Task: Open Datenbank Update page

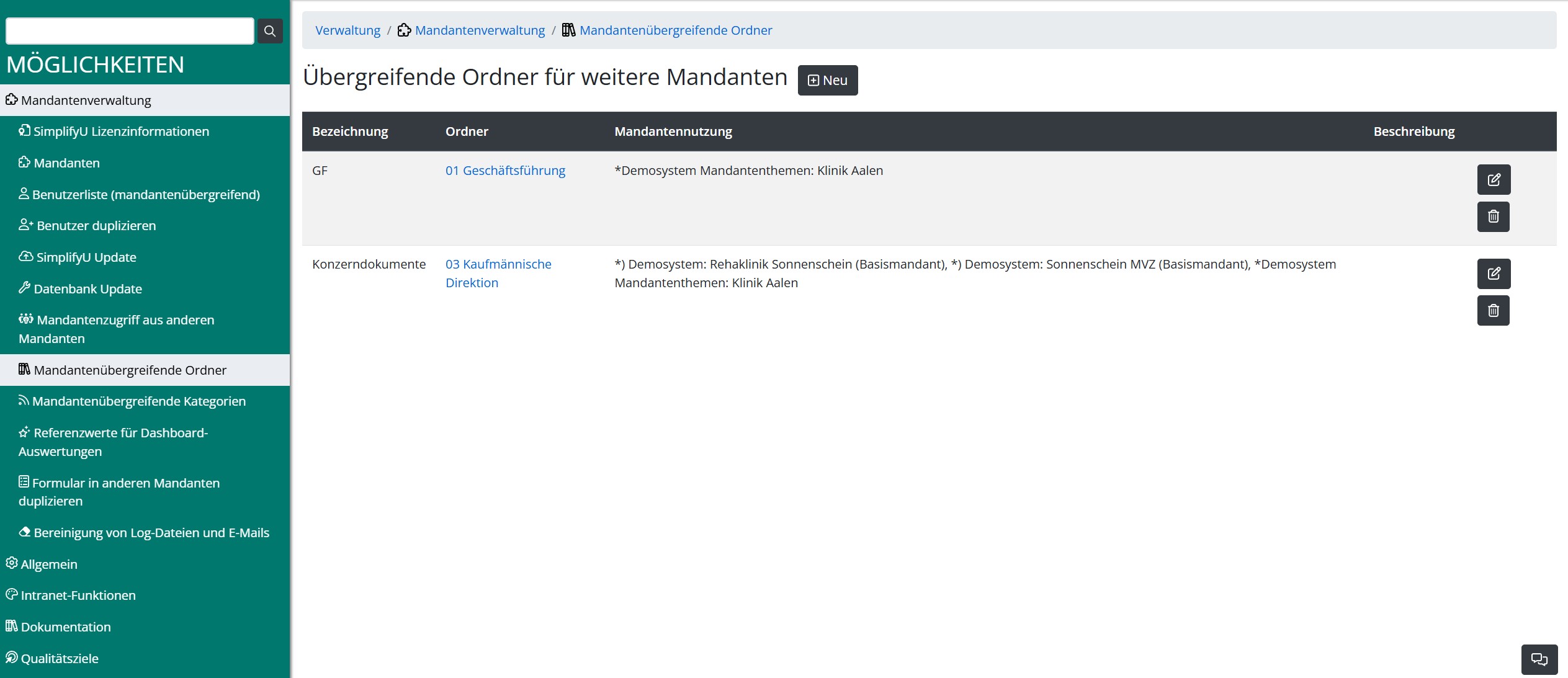Action: coord(87,289)
